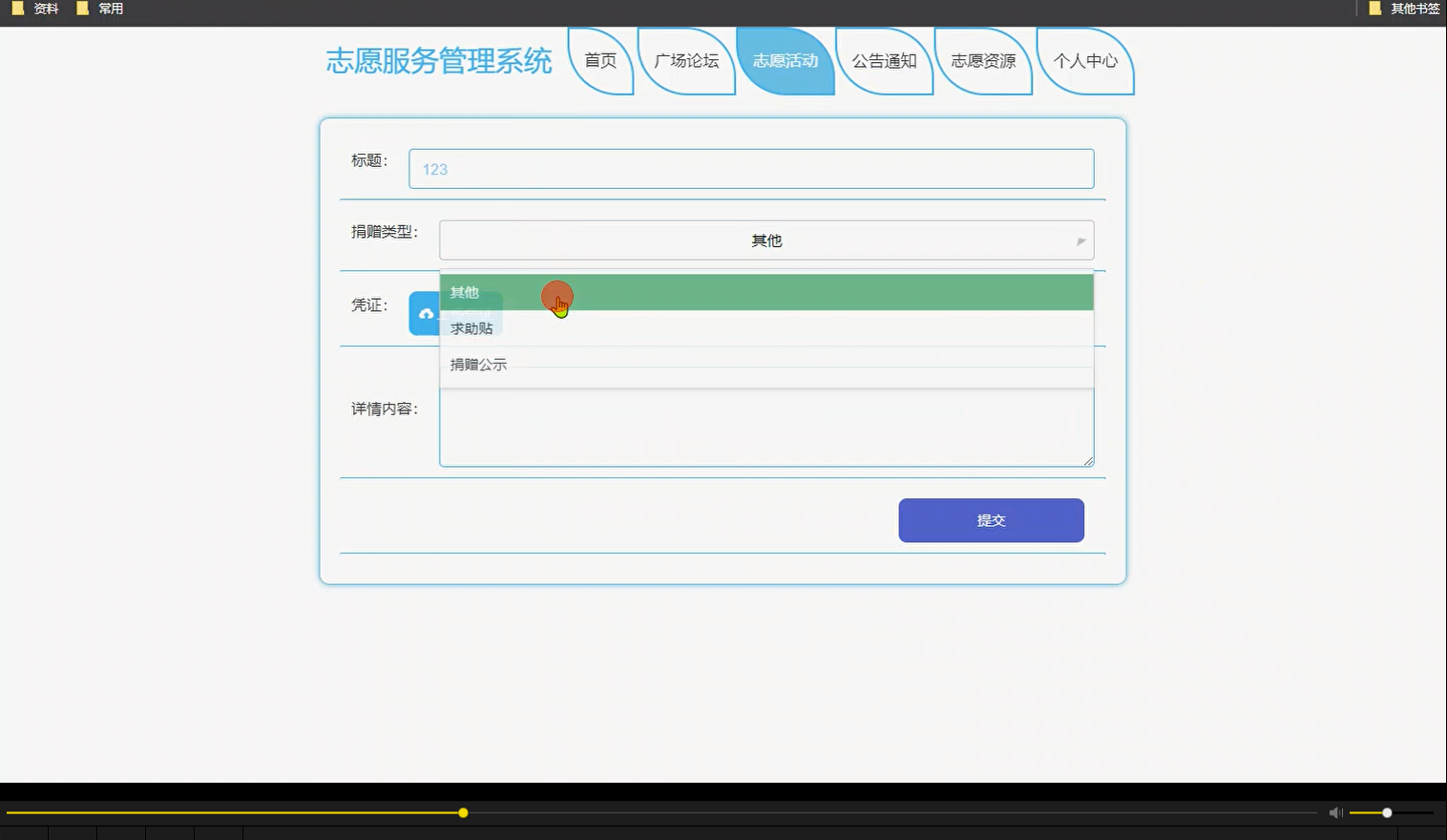Choose the highlighted 其他 option
Image resolution: width=1447 pixels, height=840 pixels.
click(465, 293)
